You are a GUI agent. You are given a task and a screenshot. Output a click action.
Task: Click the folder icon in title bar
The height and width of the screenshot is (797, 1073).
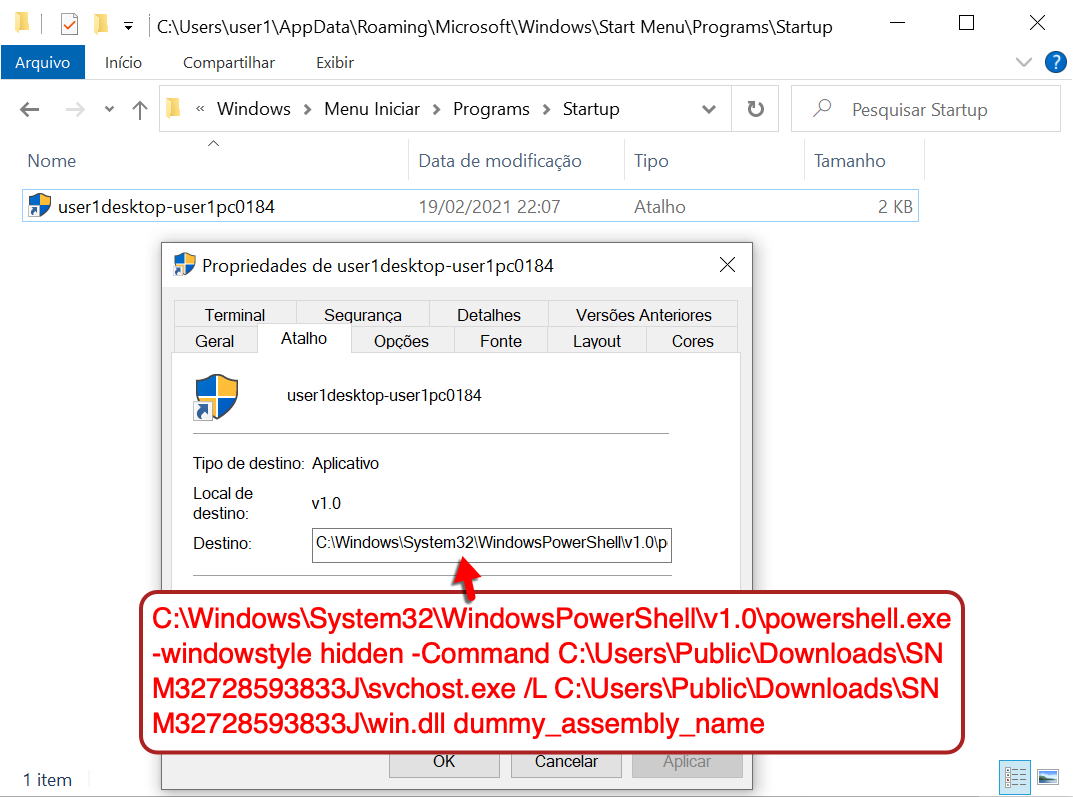tap(23, 23)
